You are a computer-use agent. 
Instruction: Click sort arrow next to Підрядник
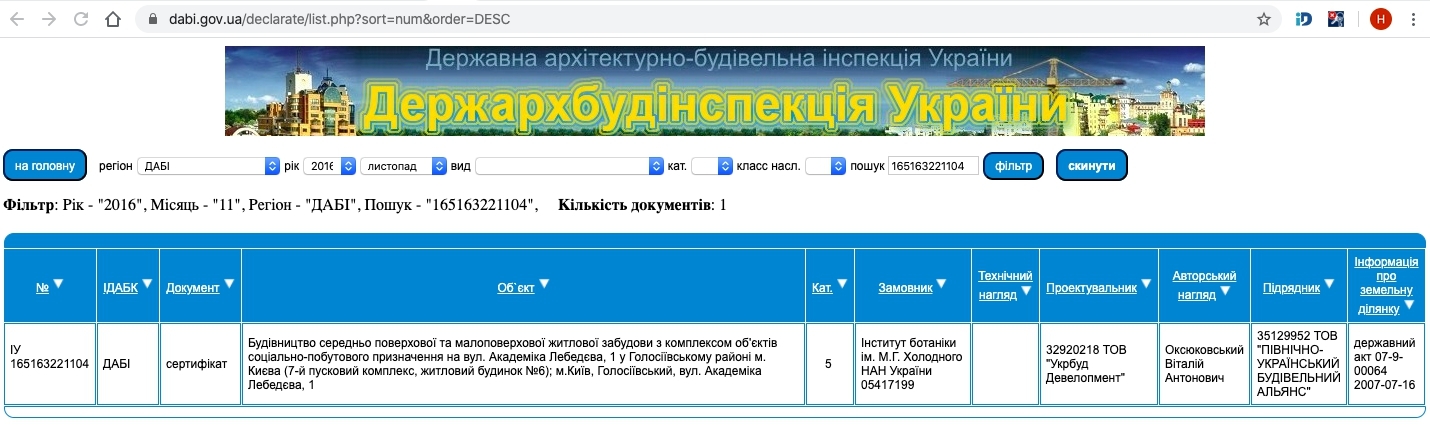tap(1329, 284)
